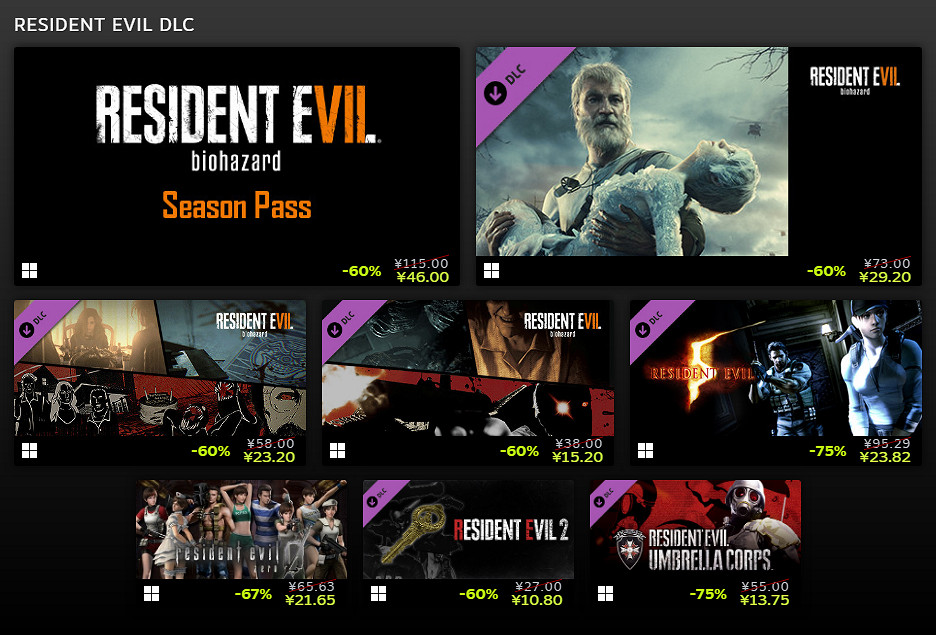Screen dimensions: 936x635
Task: Click the DLC badge on the Umbrella Corps tile
Action: (x=605, y=497)
